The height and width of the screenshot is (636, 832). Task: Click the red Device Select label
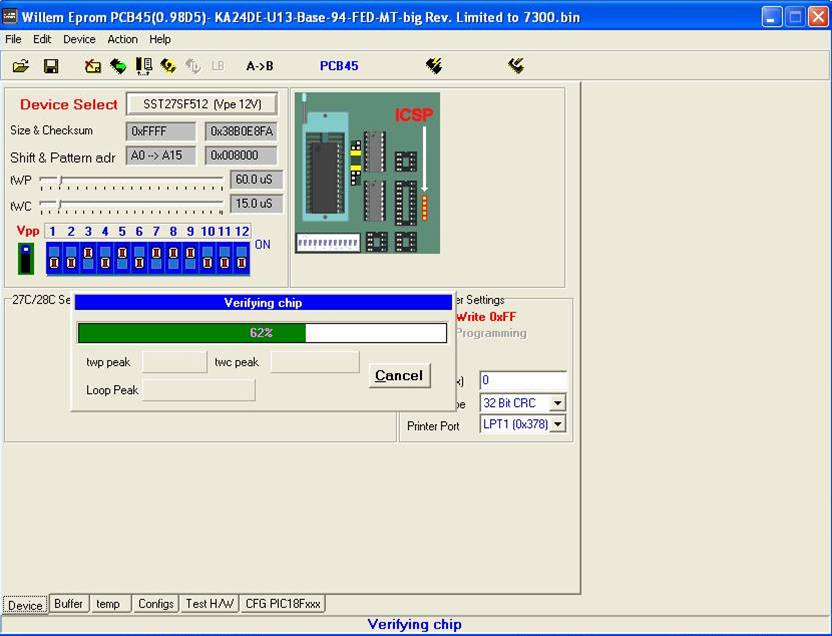point(68,104)
